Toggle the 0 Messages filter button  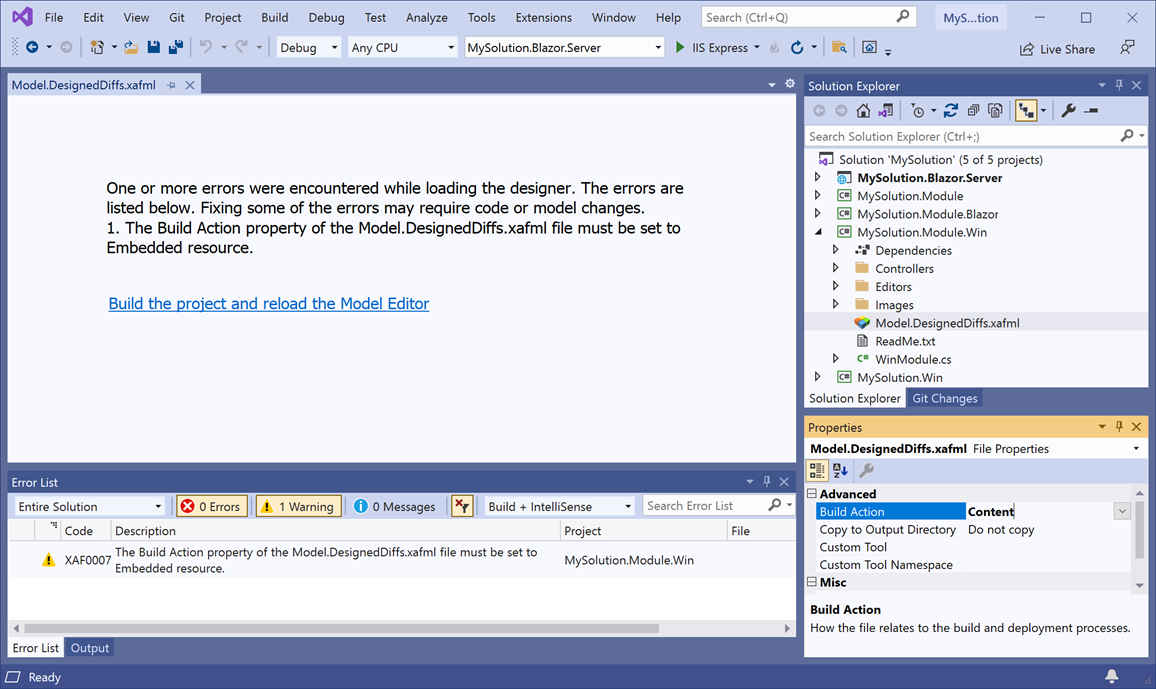[394, 506]
